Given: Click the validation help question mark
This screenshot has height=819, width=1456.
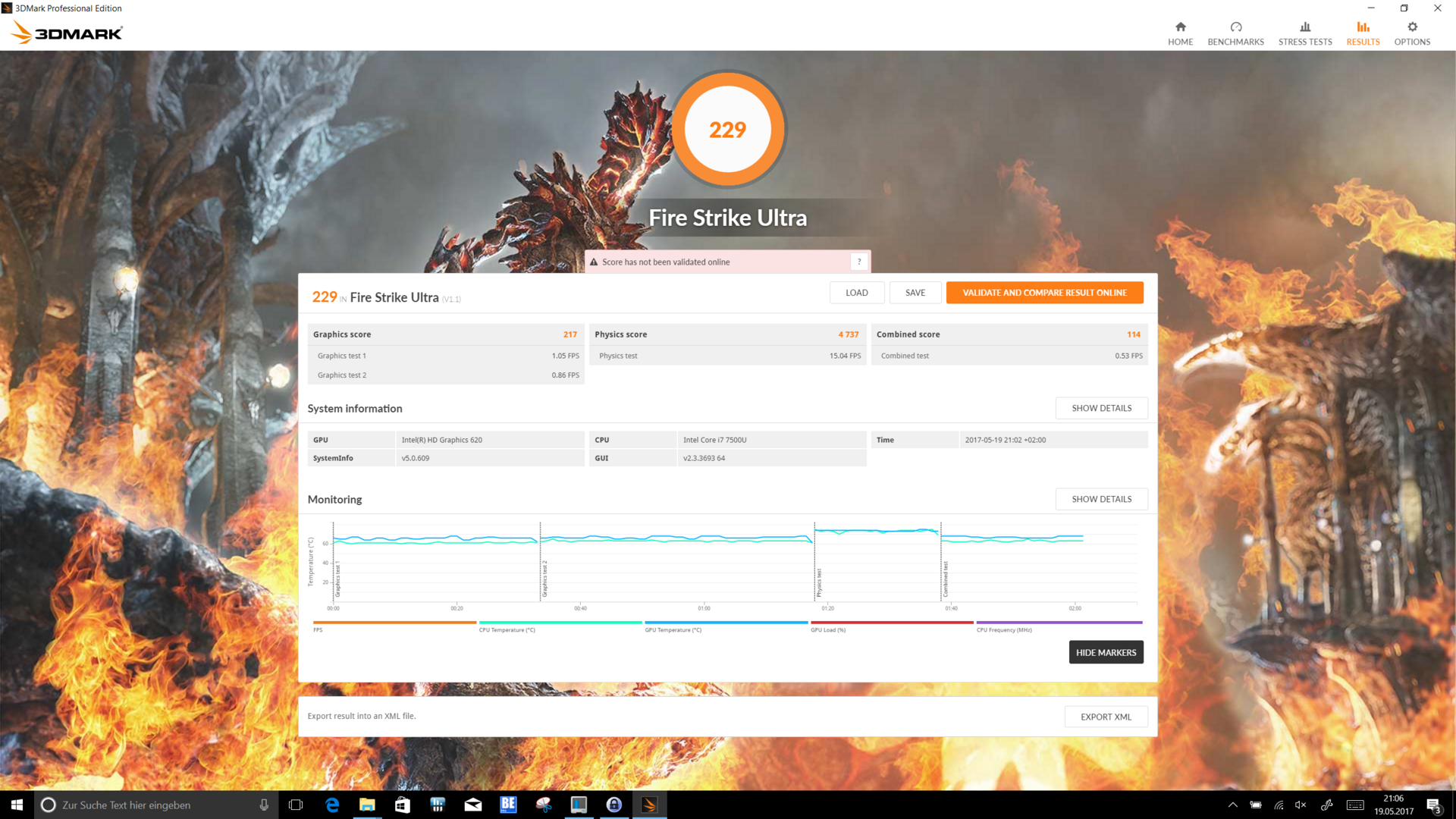Looking at the screenshot, I should pos(858,262).
